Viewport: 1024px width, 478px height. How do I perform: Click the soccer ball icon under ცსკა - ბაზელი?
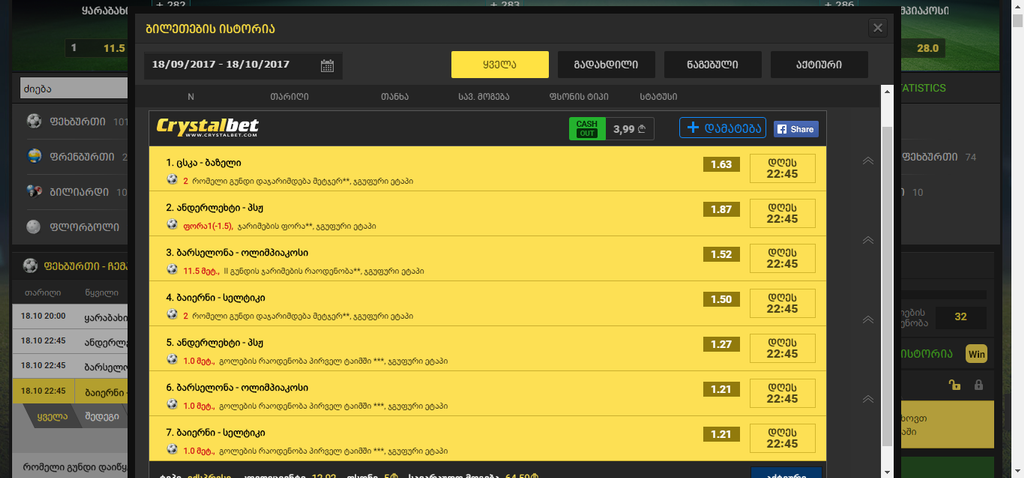172,179
